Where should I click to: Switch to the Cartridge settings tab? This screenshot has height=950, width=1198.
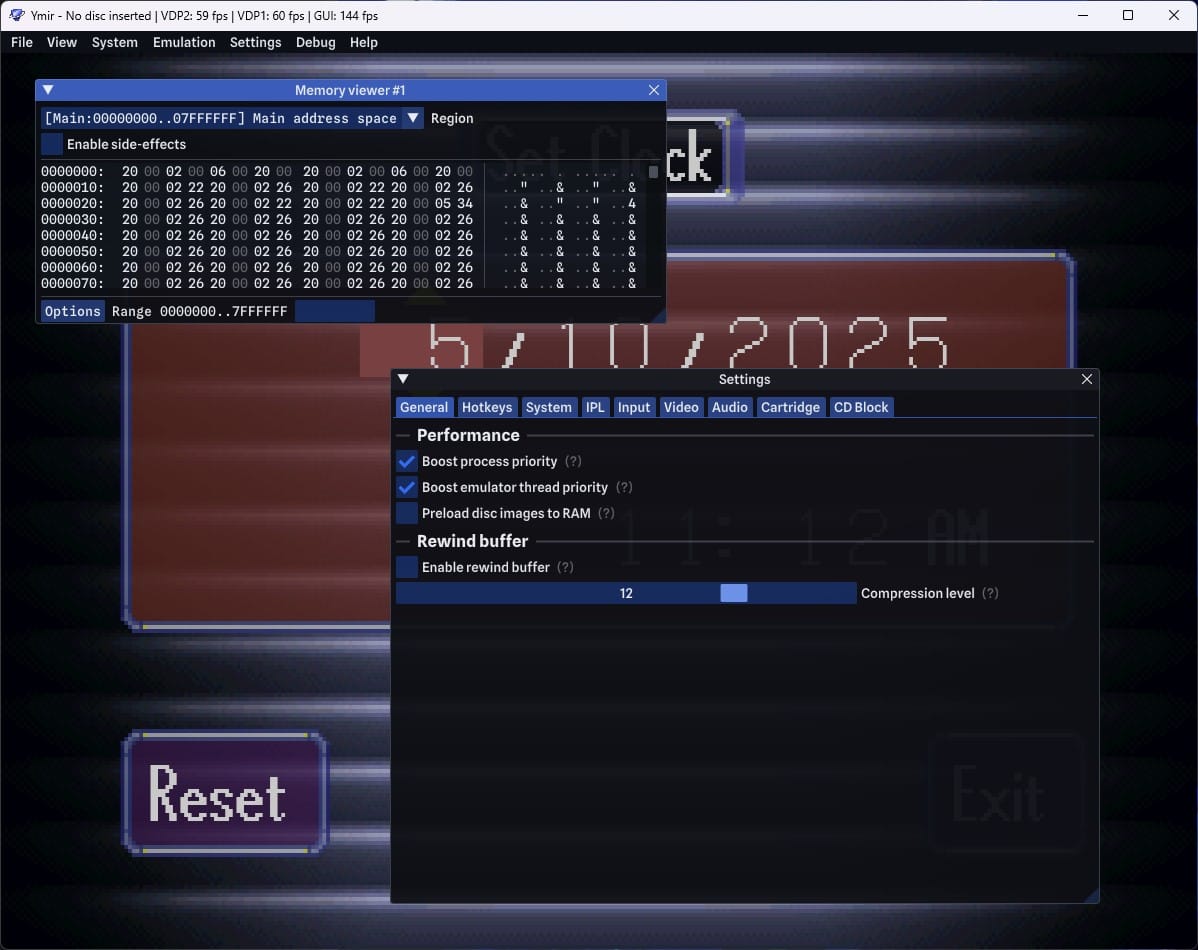click(790, 407)
